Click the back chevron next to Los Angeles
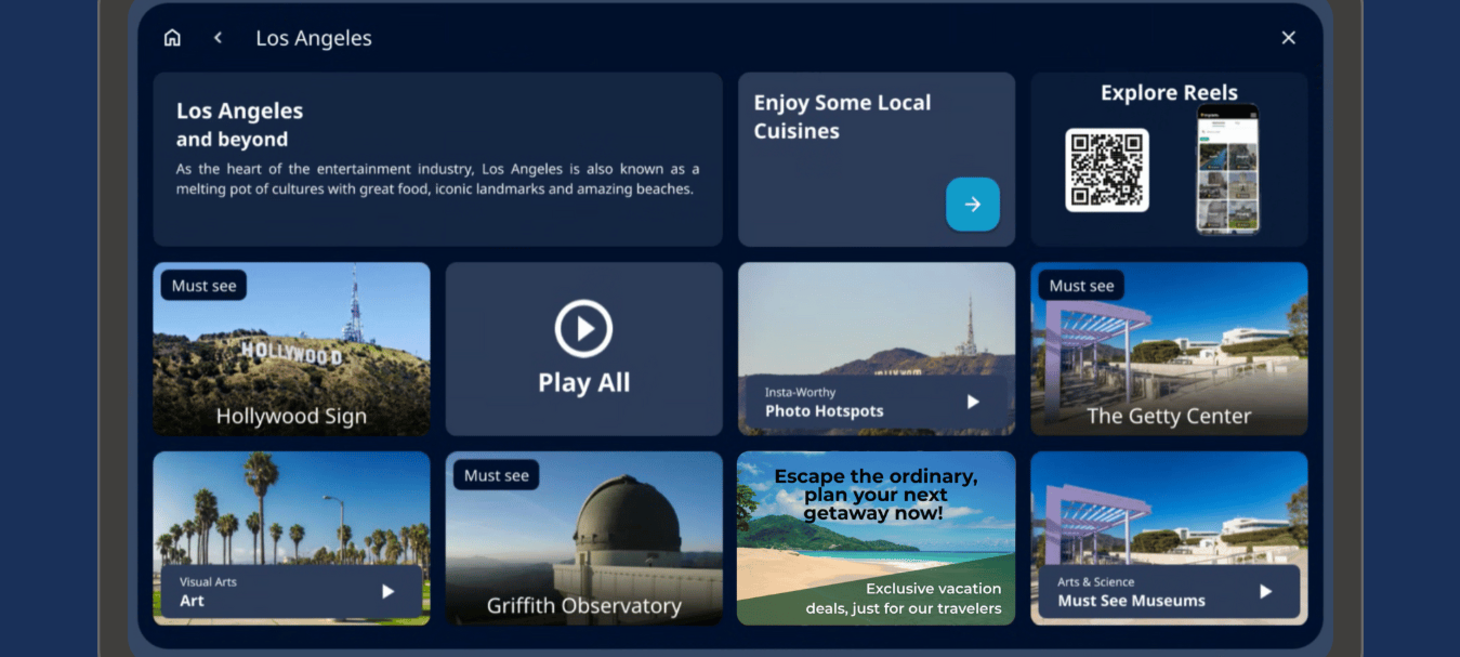 (x=218, y=38)
